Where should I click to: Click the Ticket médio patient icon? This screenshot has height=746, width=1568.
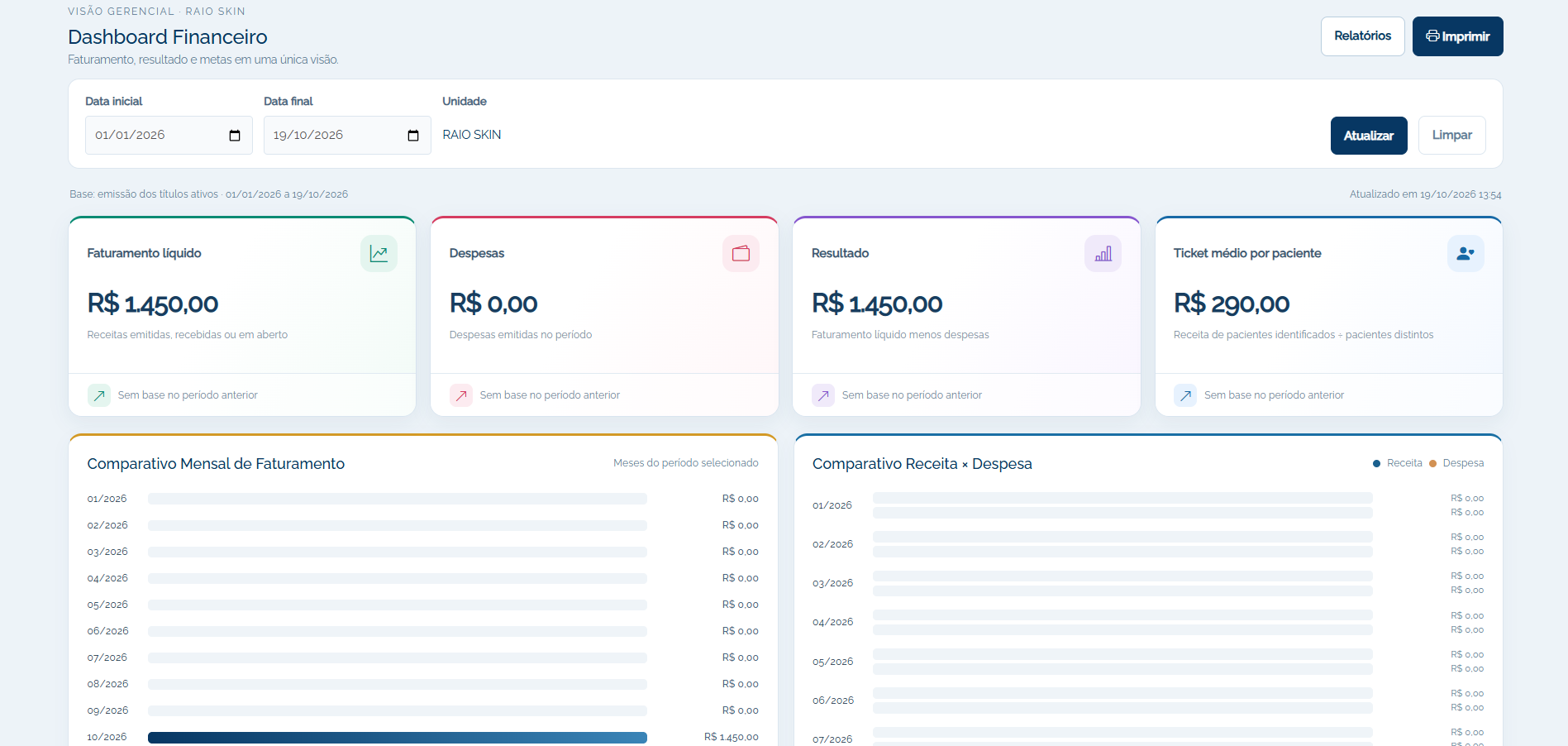click(1466, 253)
